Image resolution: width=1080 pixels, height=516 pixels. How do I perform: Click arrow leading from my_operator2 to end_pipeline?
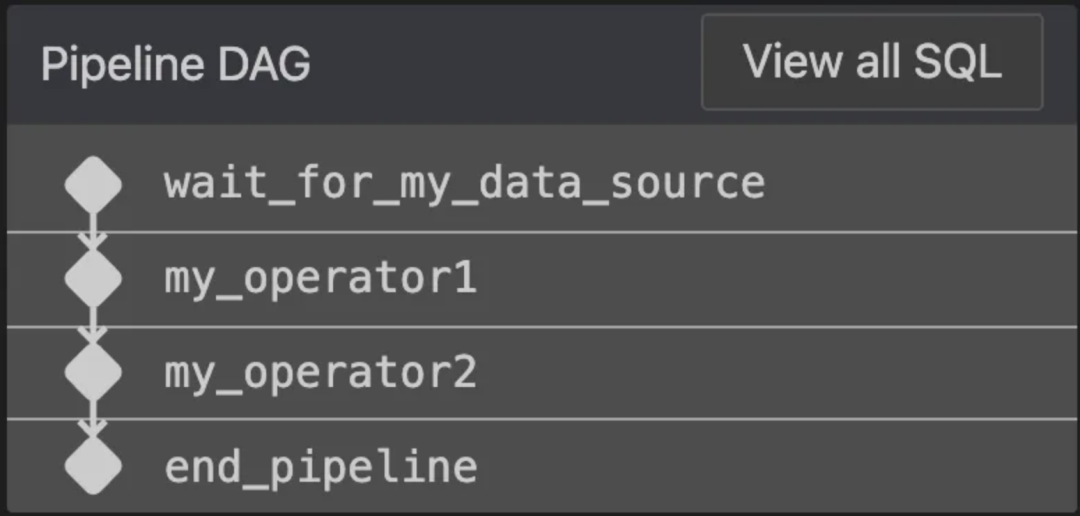[x=93, y=420]
